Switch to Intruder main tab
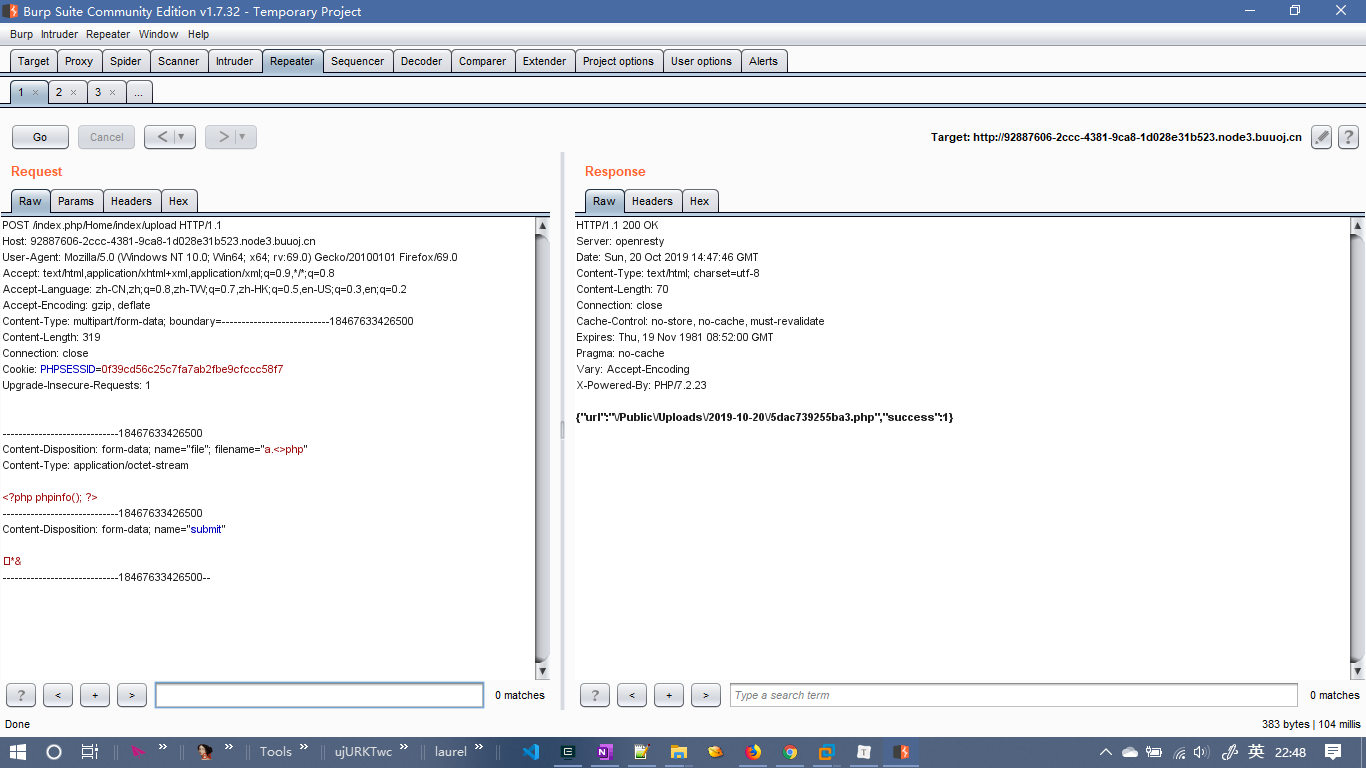This screenshot has width=1366, height=768. tap(235, 61)
